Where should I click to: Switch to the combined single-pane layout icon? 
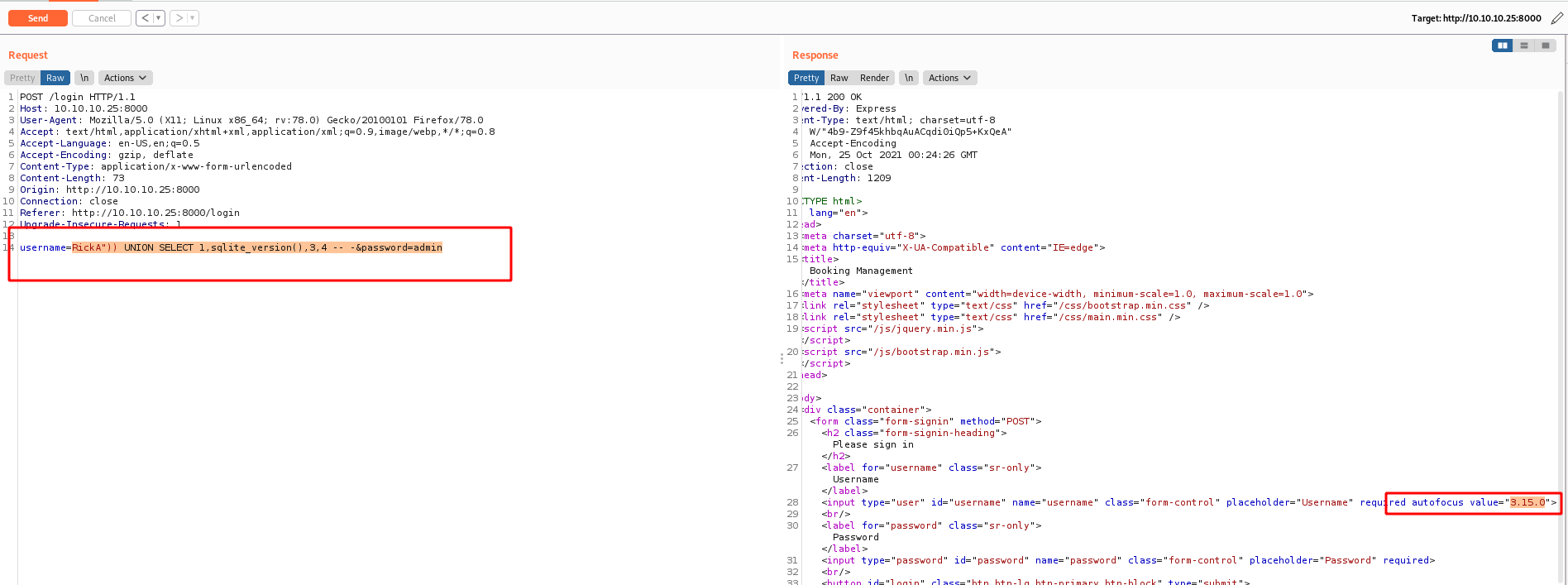pos(1545,46)
